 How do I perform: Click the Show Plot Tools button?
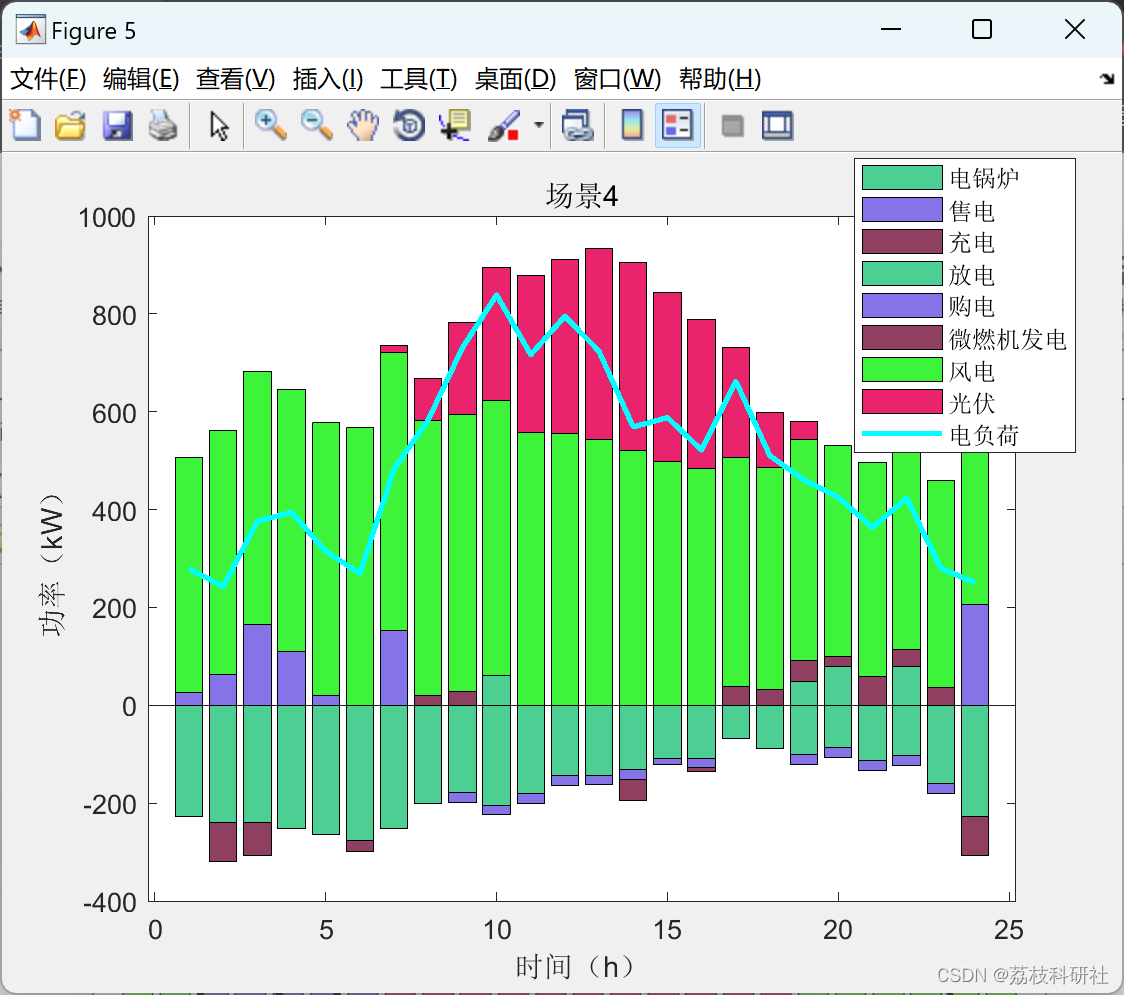(x=777, y=125)
